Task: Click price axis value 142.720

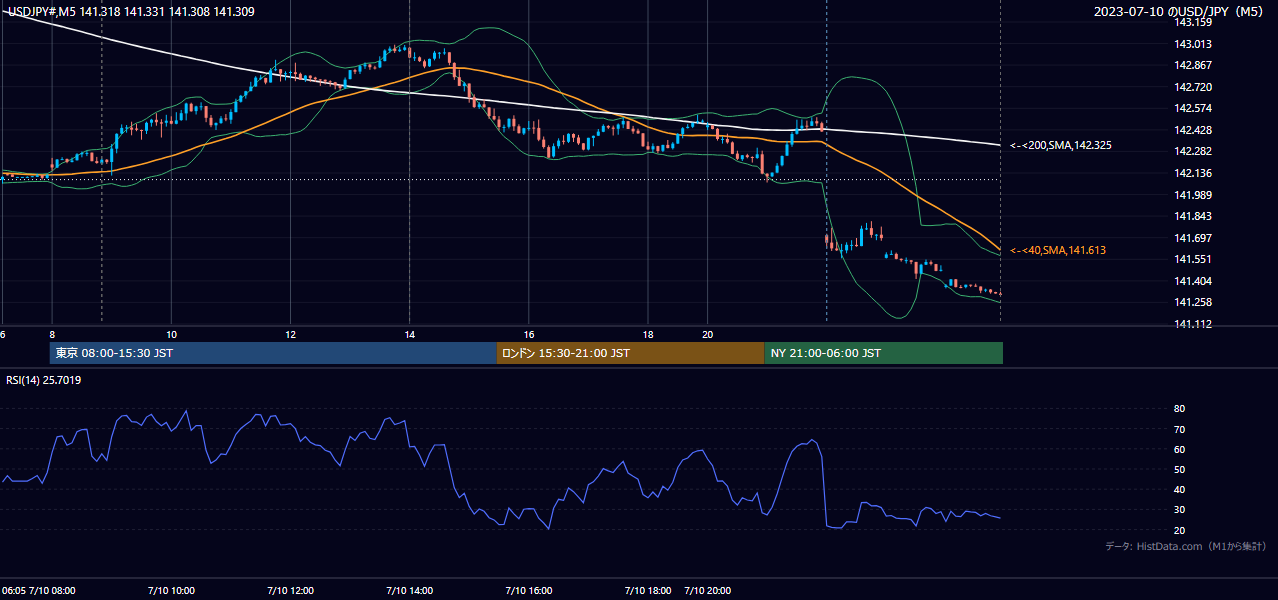Action: 1192,87
